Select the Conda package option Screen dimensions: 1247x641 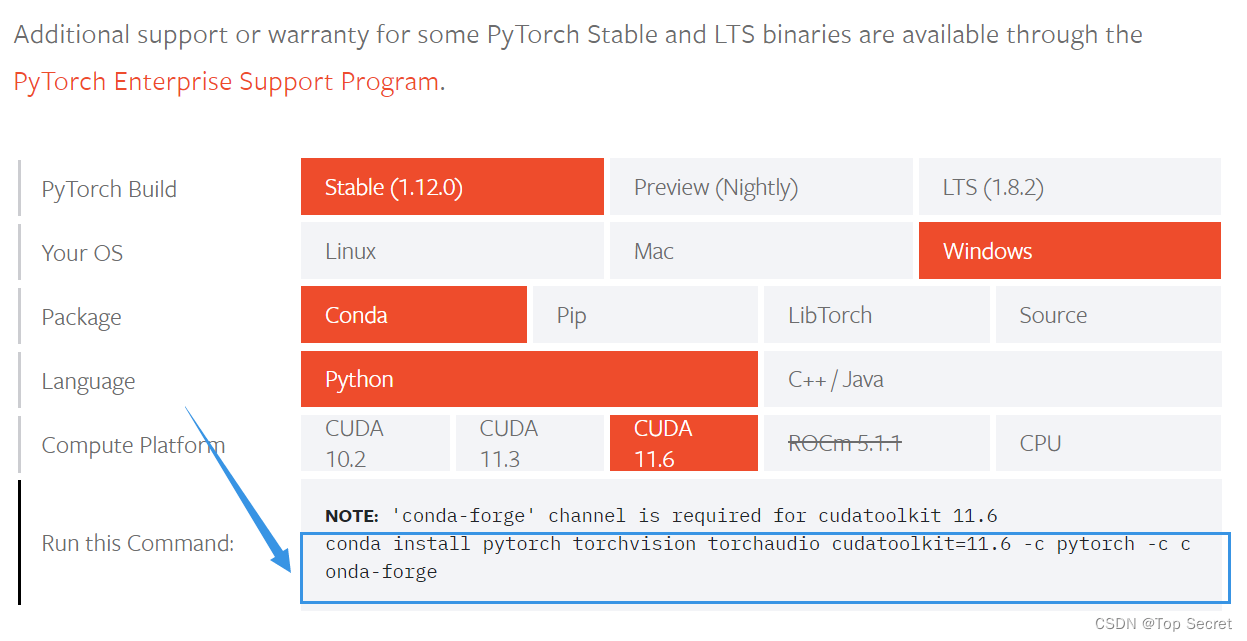click(413, 314)
